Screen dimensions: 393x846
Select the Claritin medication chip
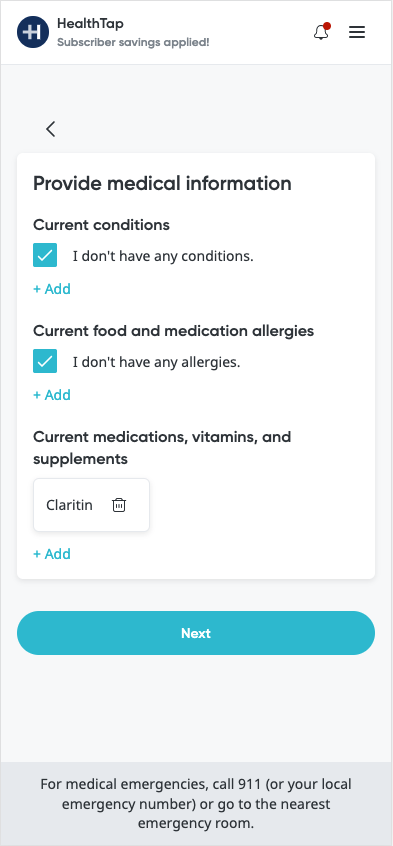(x=91, y=505)
